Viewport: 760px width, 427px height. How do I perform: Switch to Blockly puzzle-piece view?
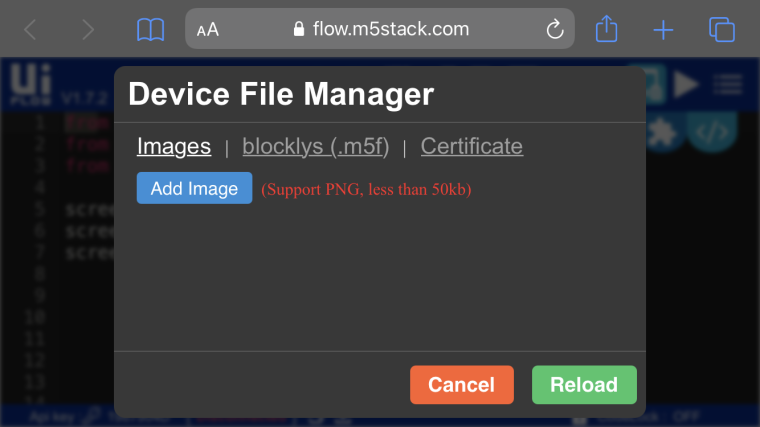tap(663, 132)
